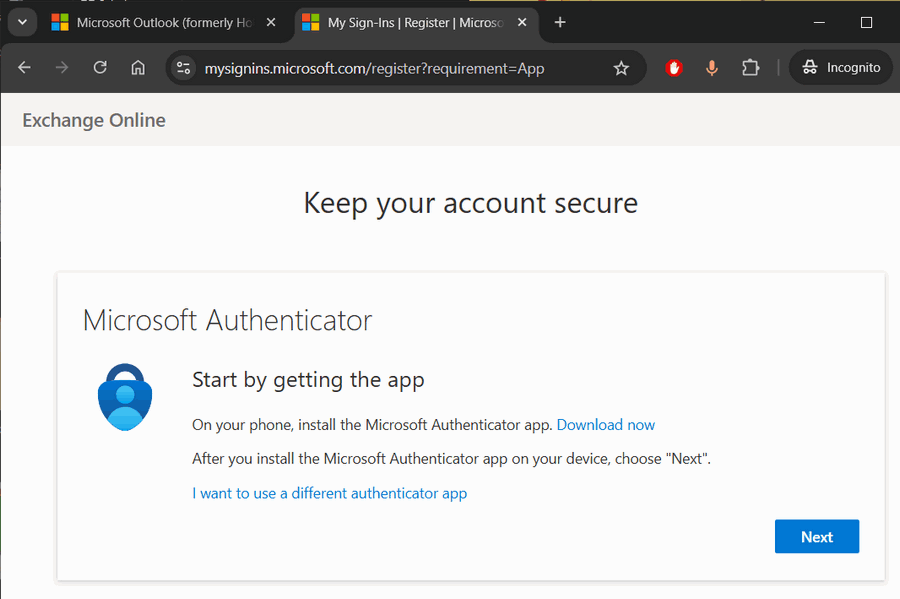Follow the Download now link
Image resolution: width=900 pixels, height=599 pixels.
click(605, 425)
